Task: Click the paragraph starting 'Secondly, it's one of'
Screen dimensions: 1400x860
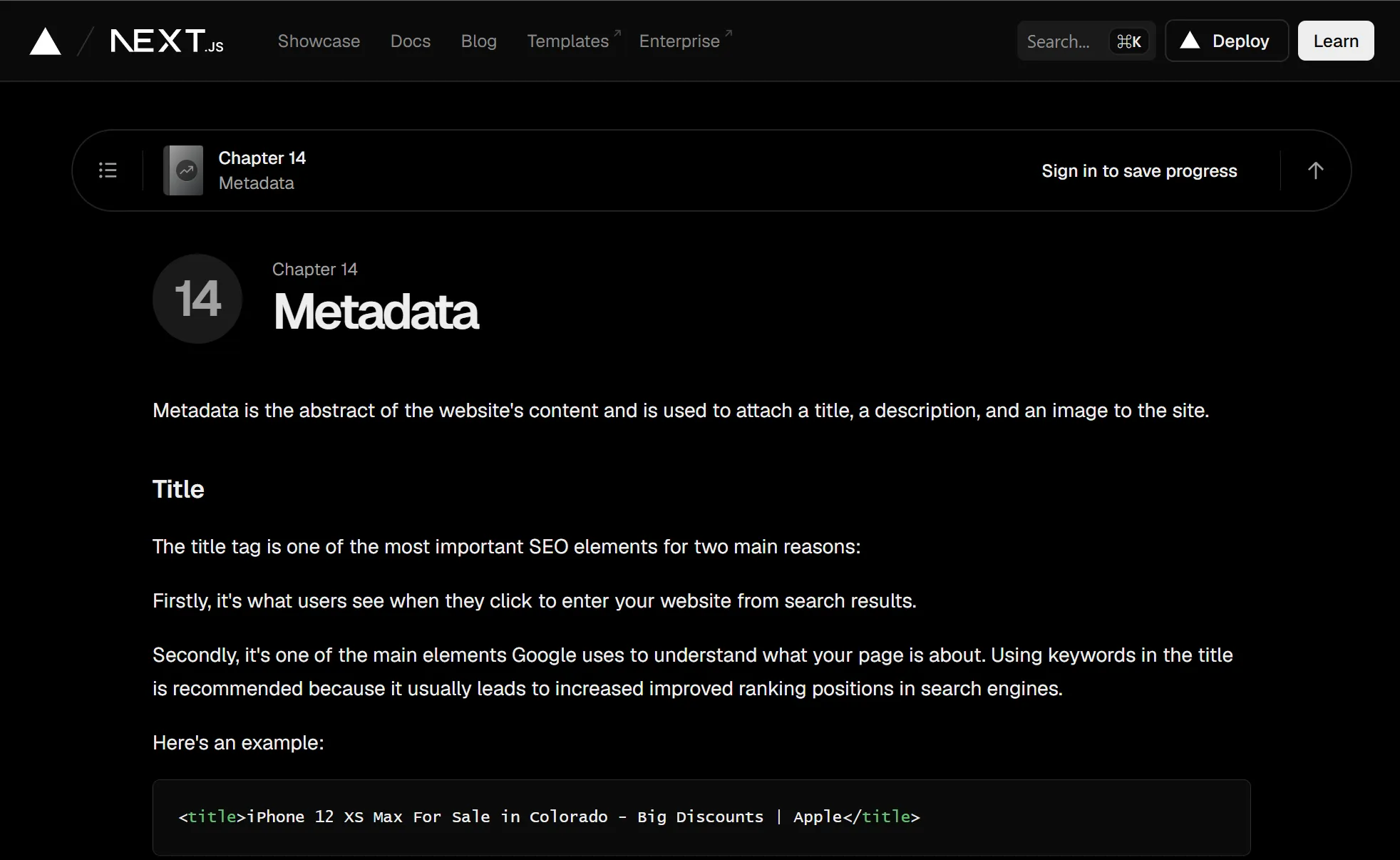Action: 693,672
